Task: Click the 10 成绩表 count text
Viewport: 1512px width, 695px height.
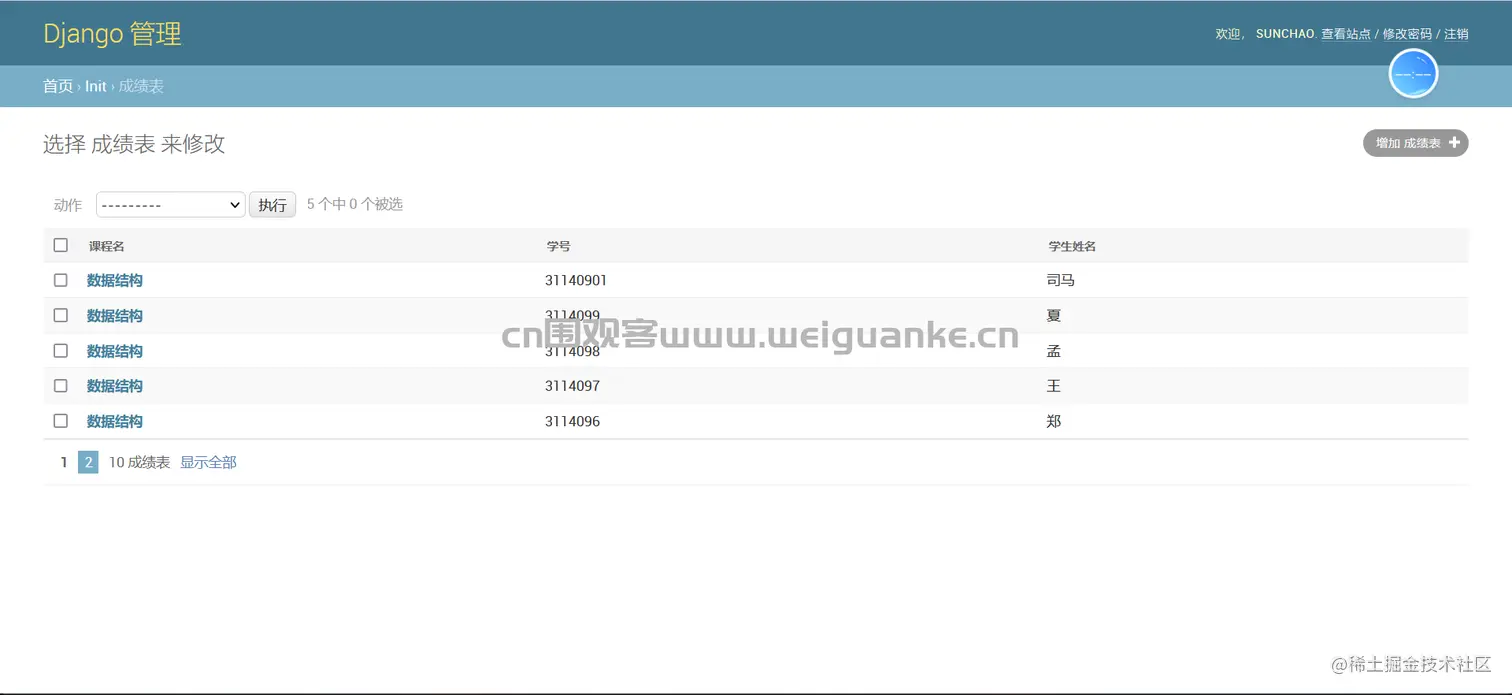Action: pos(139,462)
